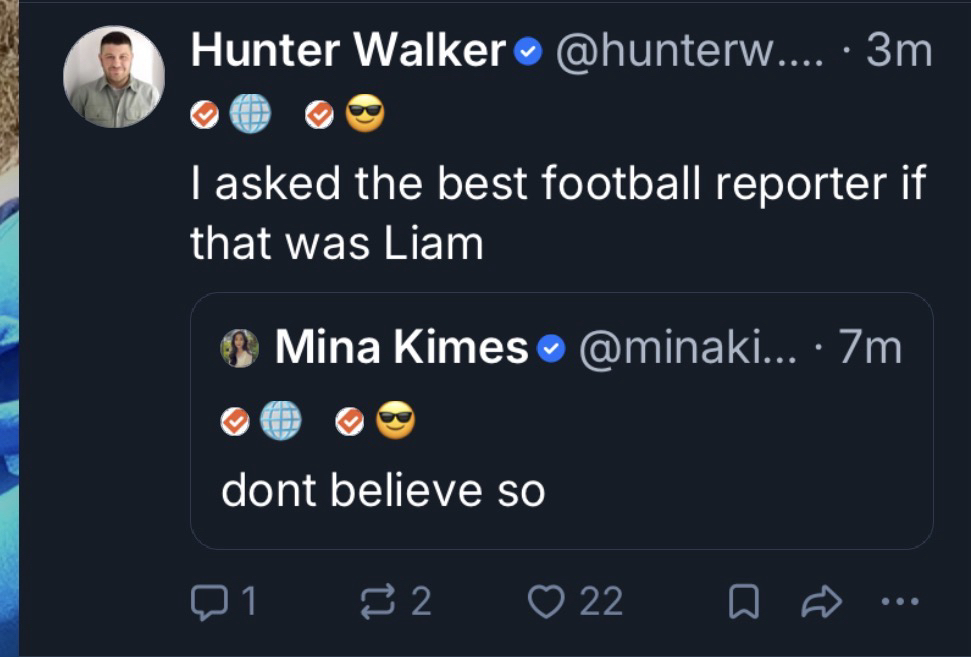
Task: Click Hunter Walker's blue verified badge
Action: (x=527, y=52)
